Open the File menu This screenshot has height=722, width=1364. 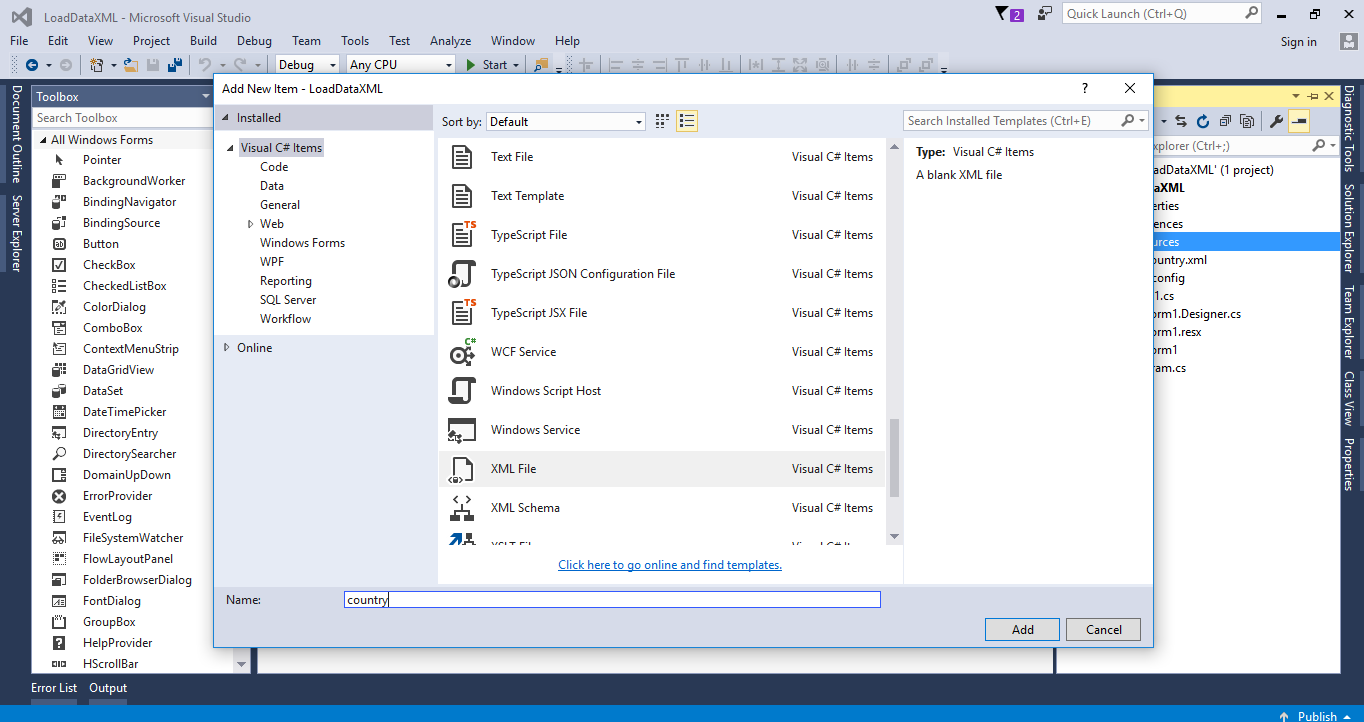point(19,41)
